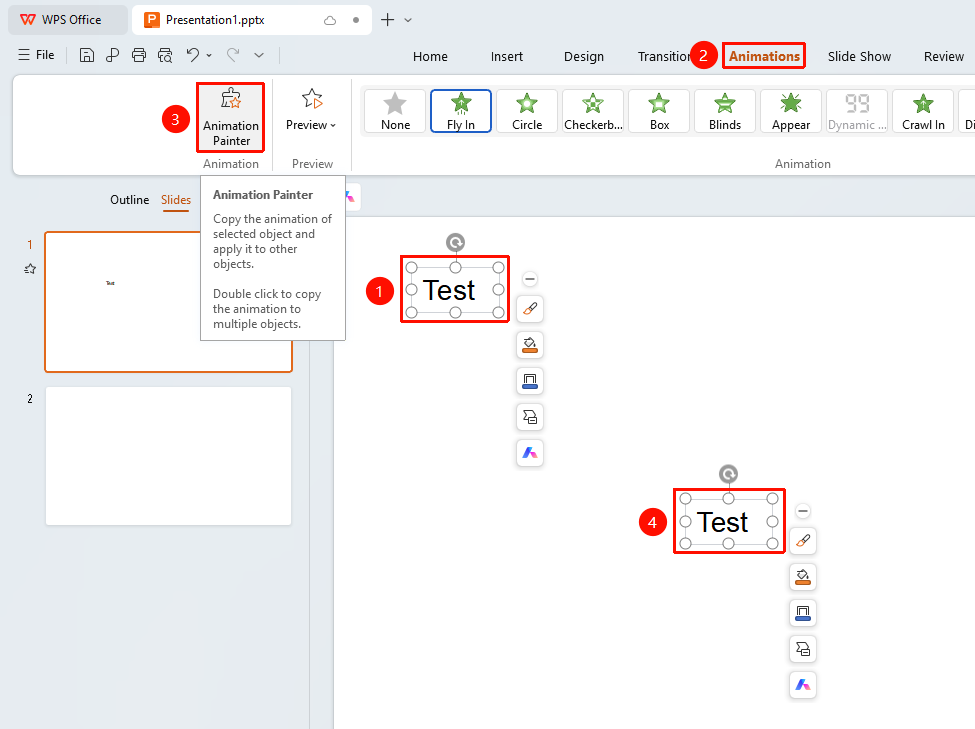Switch to the Home ribbon tab
This screenshot has height=729, width=975.
(430, 57)
